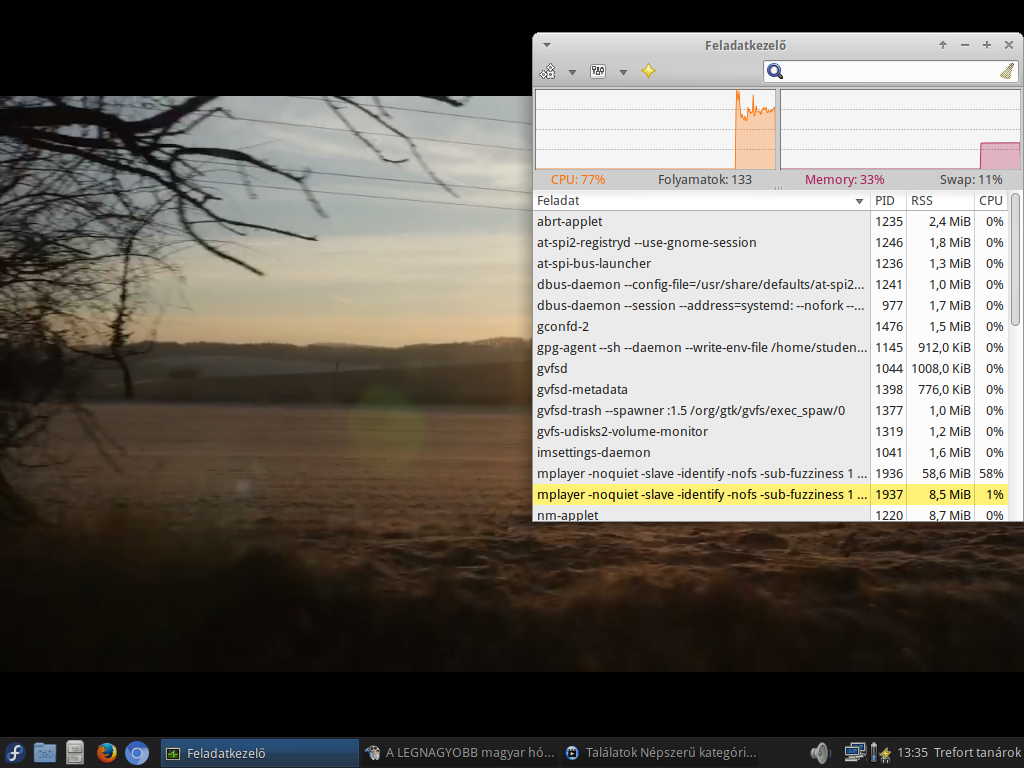The height and width of the screenshot is (768, 1024).
Task: Select the at-spi-bus-launcher process row
Action: click(x=771, y=263)
